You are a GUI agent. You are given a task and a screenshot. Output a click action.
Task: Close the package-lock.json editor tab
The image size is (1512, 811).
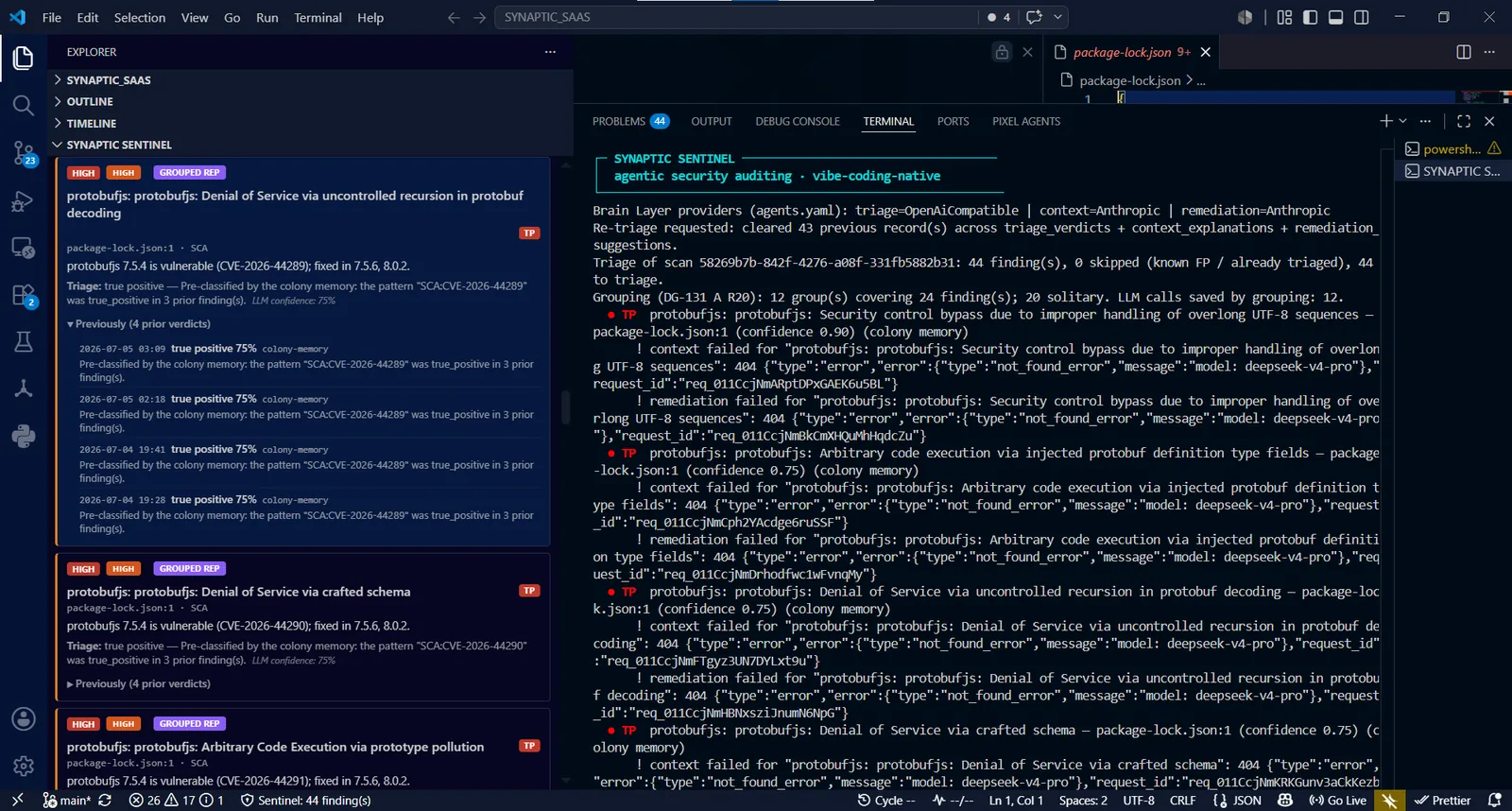1206,52
